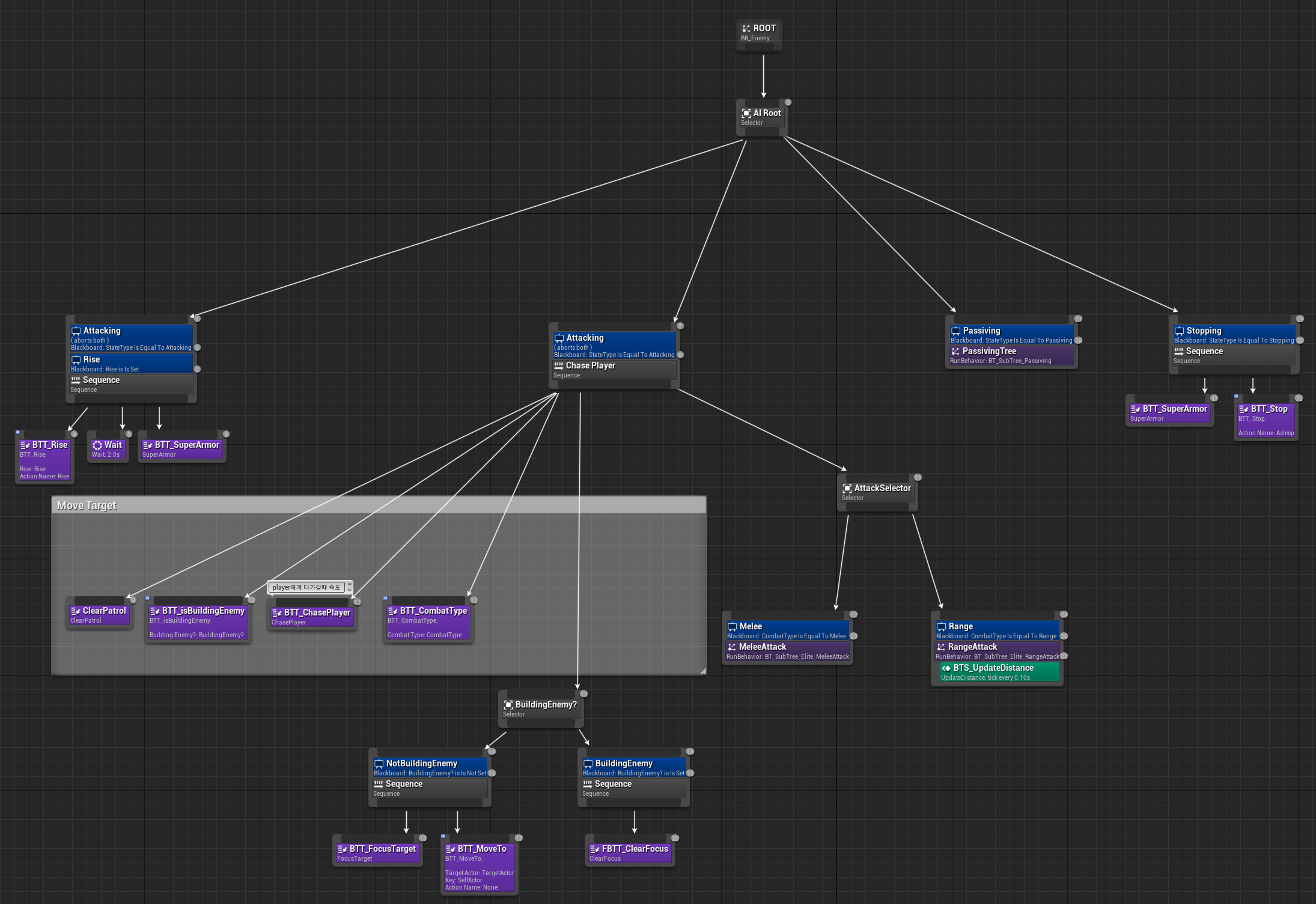Click the Melee decorator blackboard icon
Screen dimensions: 1316x904
coord(732,626)
